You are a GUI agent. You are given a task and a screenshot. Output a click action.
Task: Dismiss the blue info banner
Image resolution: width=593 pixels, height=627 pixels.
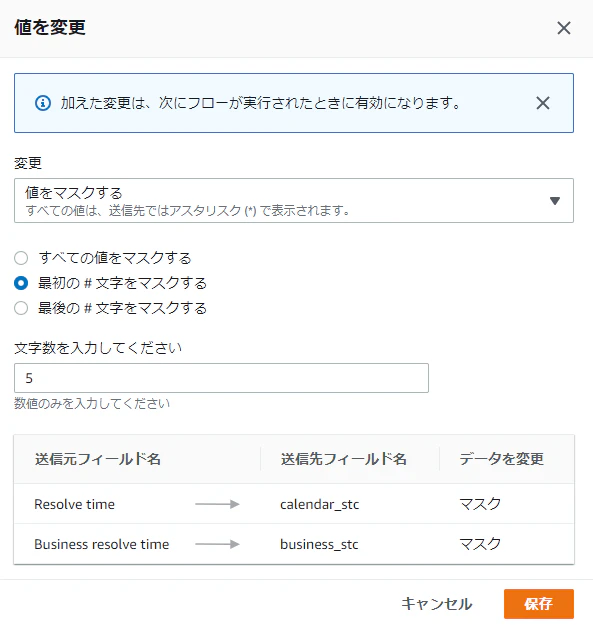543,103
